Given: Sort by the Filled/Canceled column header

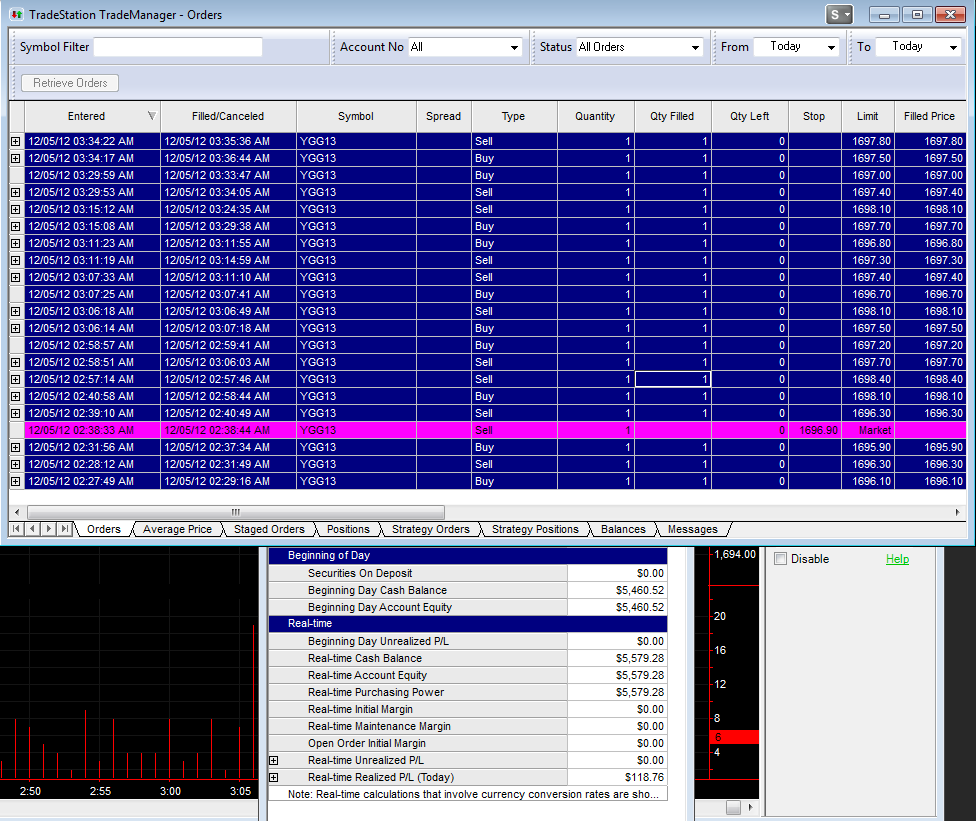Looking at the screenshot, I should pos(228,116).
